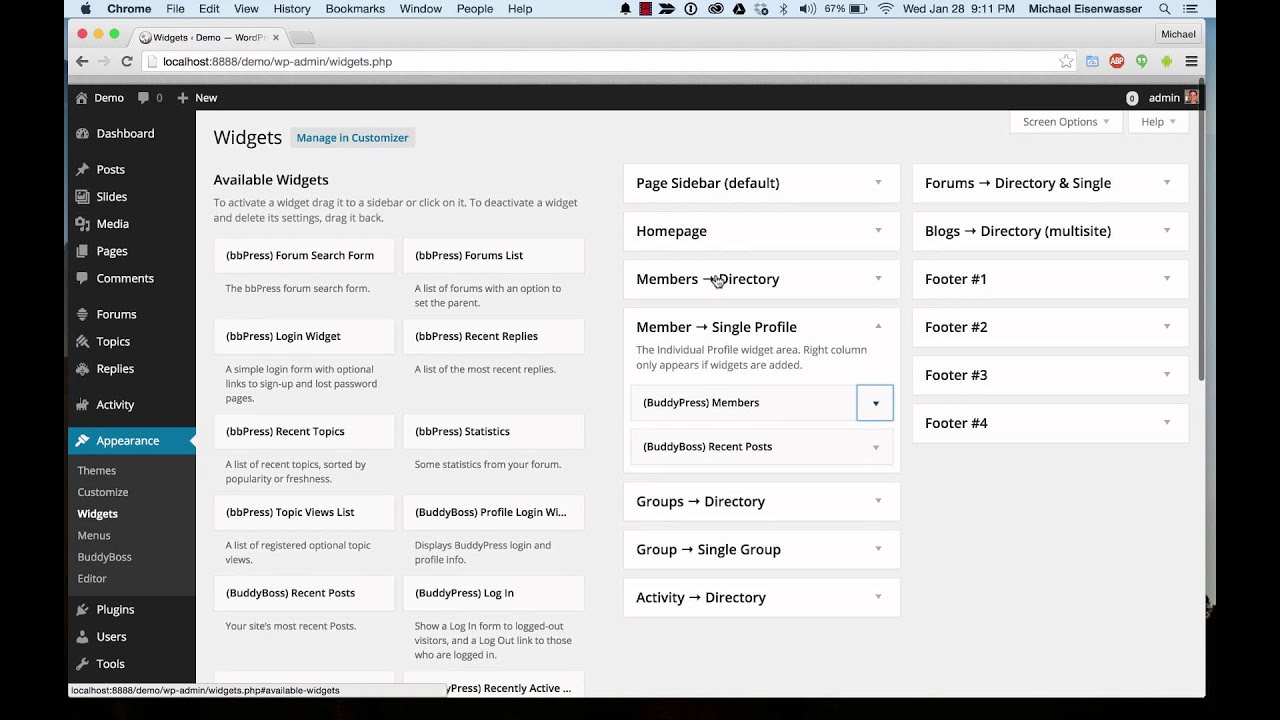
Task: Click the Appearance paintbrush icon
Action: [82, 440]
